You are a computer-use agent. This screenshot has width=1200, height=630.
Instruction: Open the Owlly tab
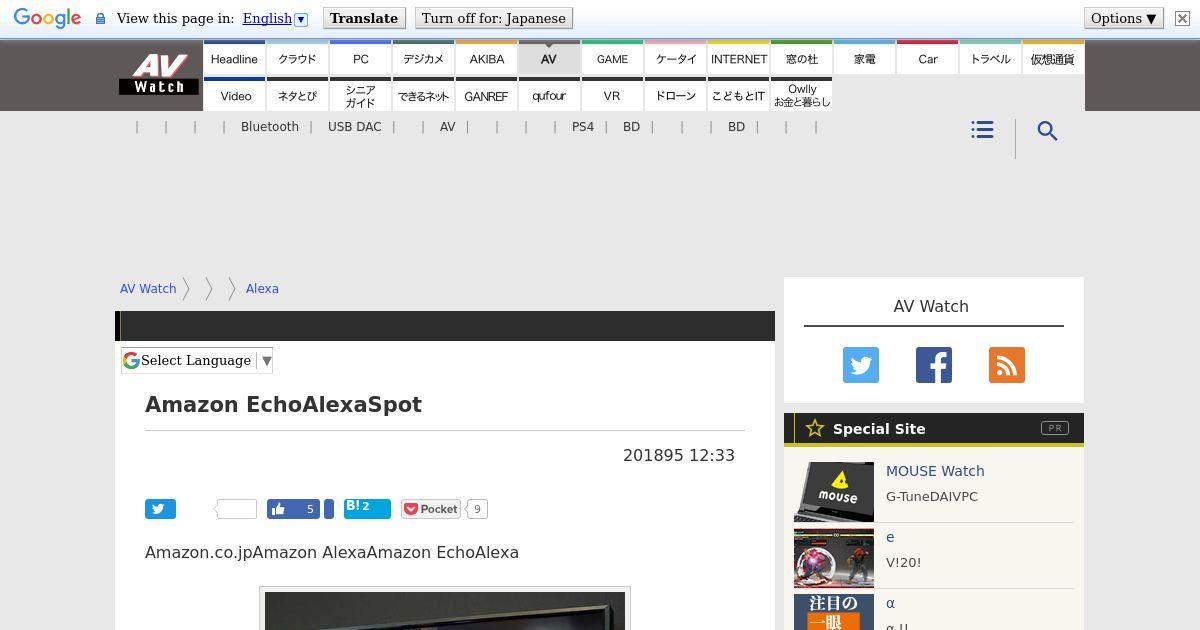(802, 96)
